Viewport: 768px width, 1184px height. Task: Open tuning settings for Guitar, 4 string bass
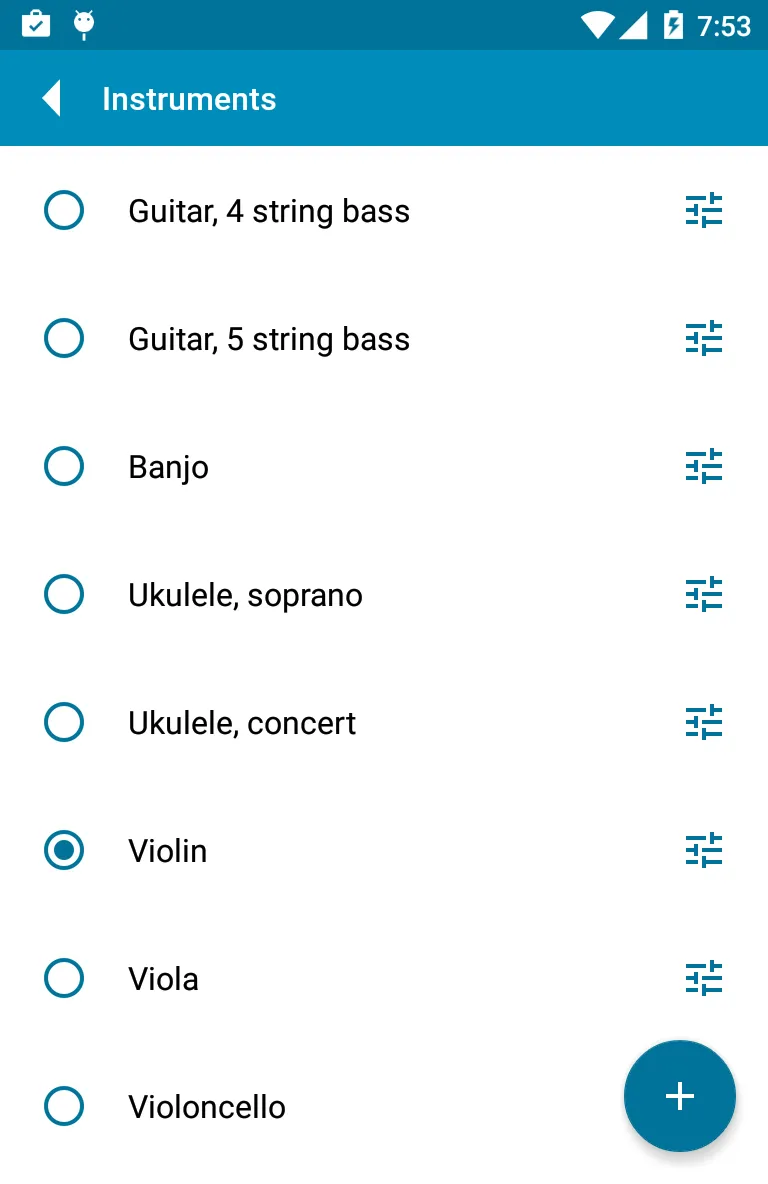704,211
